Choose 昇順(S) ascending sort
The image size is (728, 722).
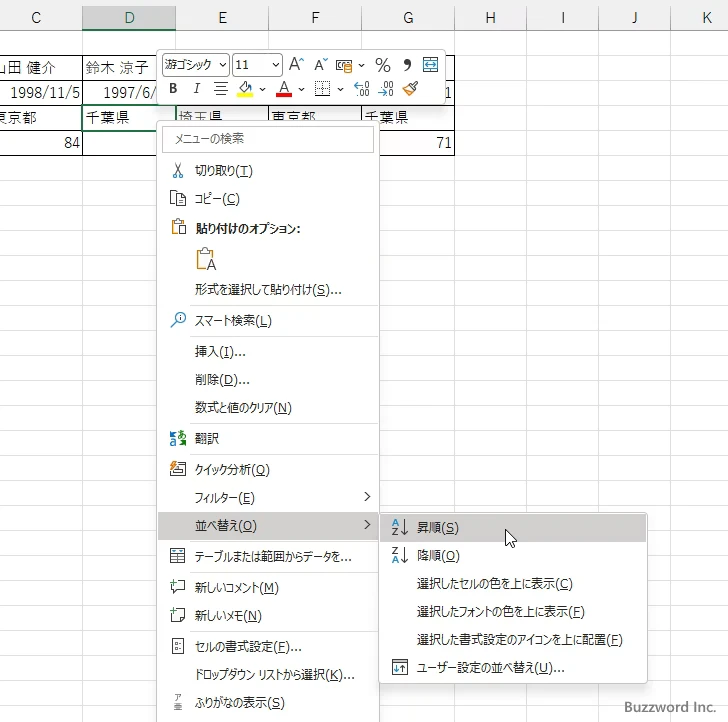tap(438, 527)
